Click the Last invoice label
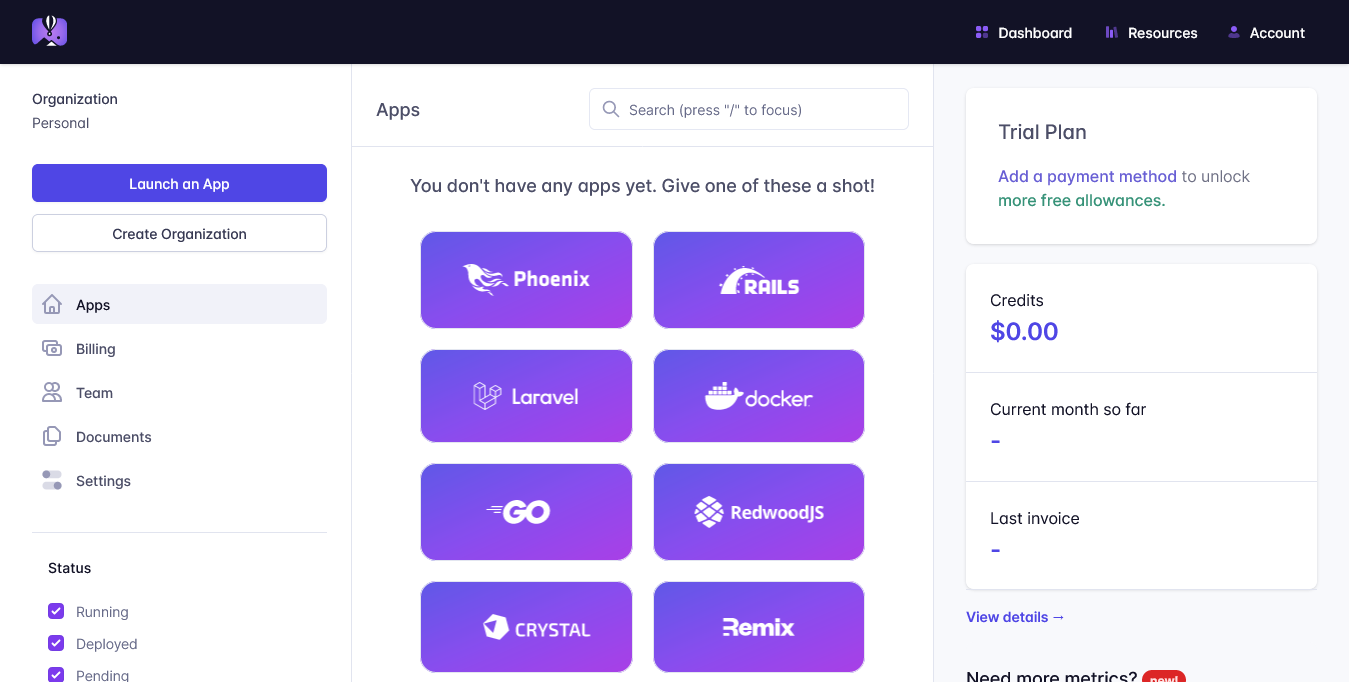1349x682 pixels. pos(1035,518)
